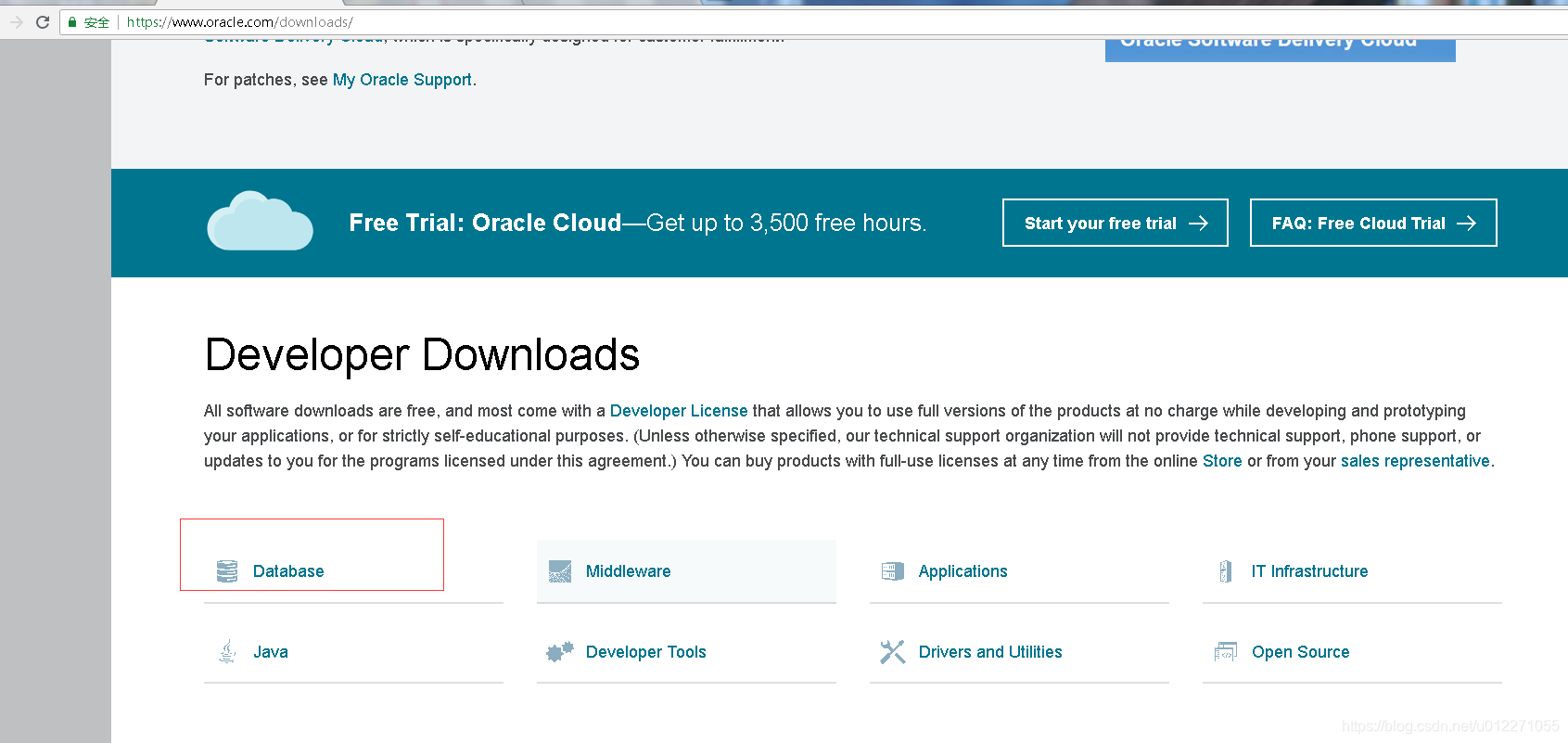The image size is (1568, 743).
Task: Open the Drivers and Utilities link
Action: 990,652
